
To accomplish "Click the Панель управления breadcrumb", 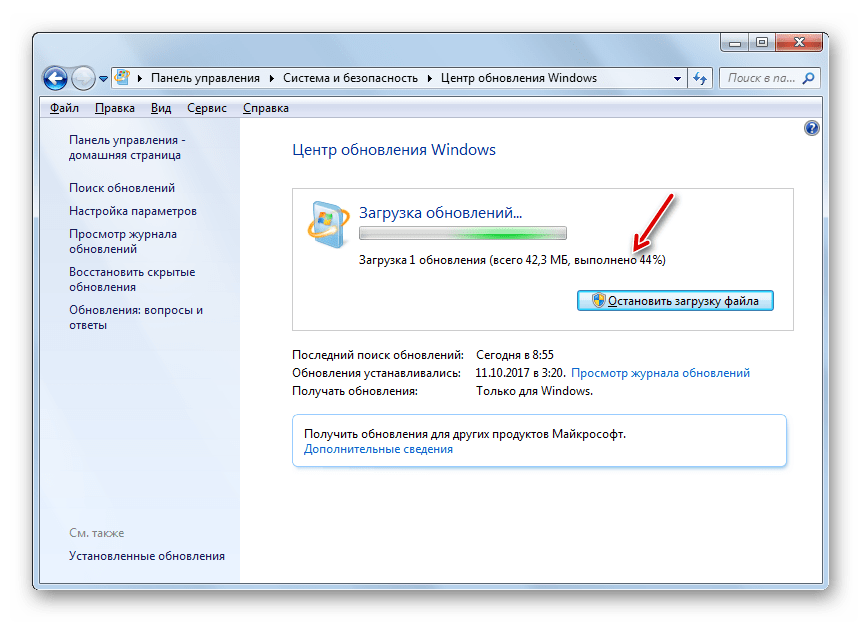I will click(205, 78).
